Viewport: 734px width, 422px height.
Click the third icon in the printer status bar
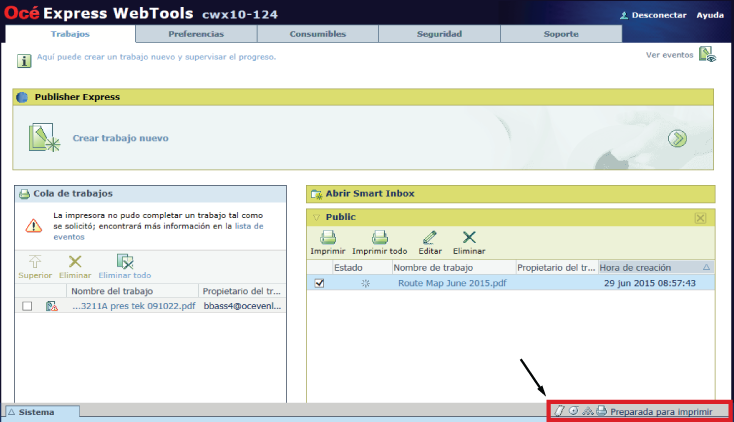[587, 411]
